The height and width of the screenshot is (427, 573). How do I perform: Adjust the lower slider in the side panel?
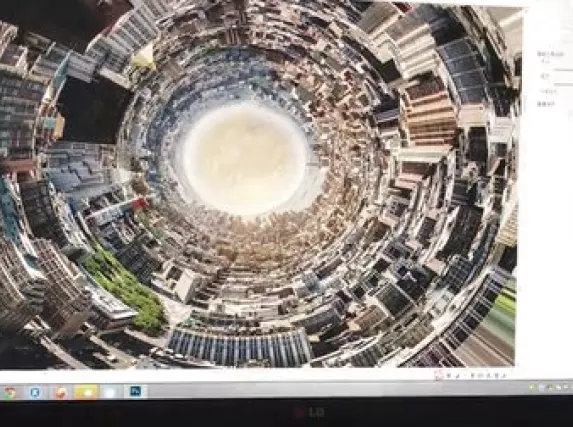pos(563,84)
